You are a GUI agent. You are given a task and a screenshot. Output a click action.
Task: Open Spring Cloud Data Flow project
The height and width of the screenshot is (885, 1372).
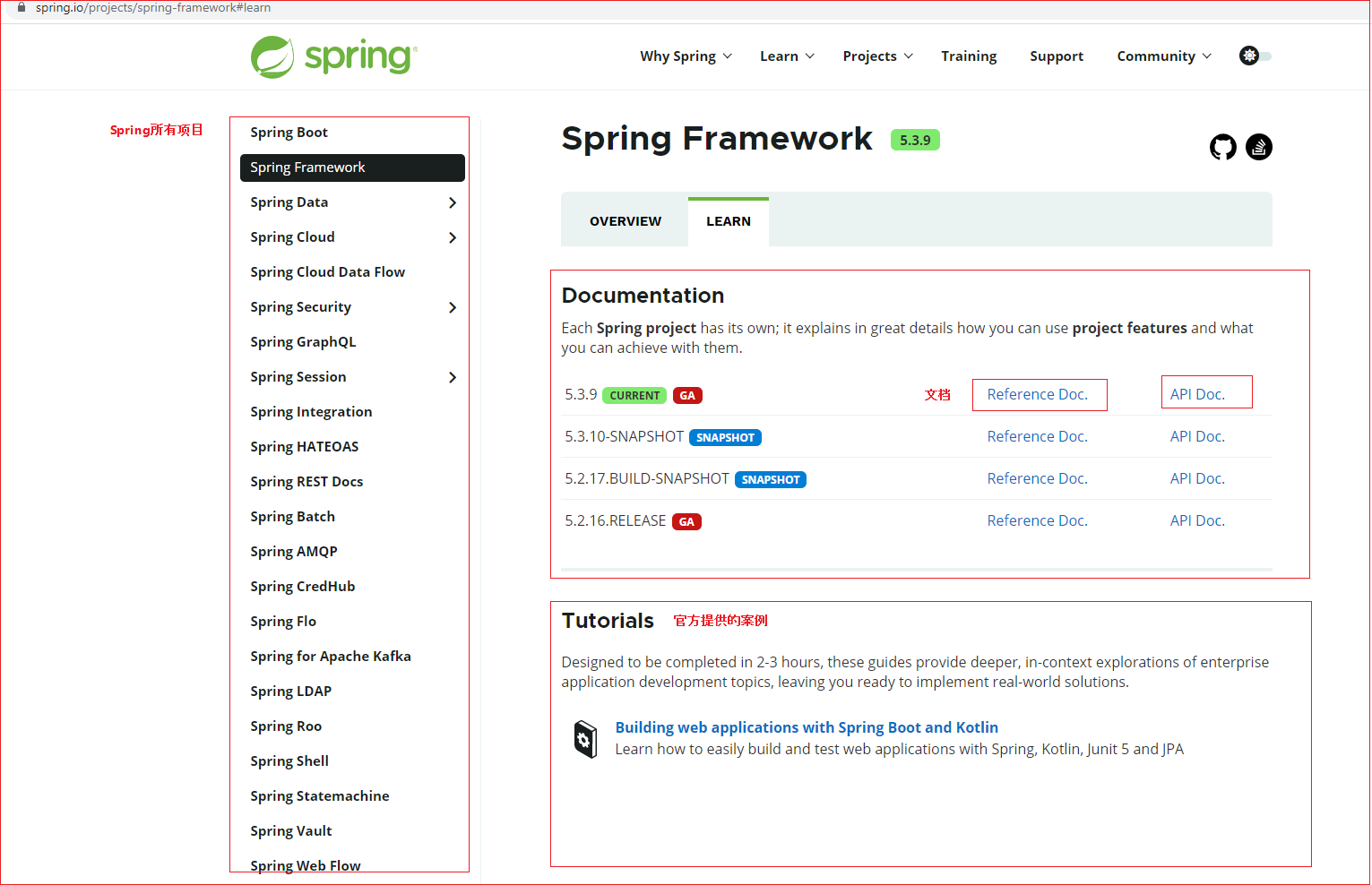[328, 272]
